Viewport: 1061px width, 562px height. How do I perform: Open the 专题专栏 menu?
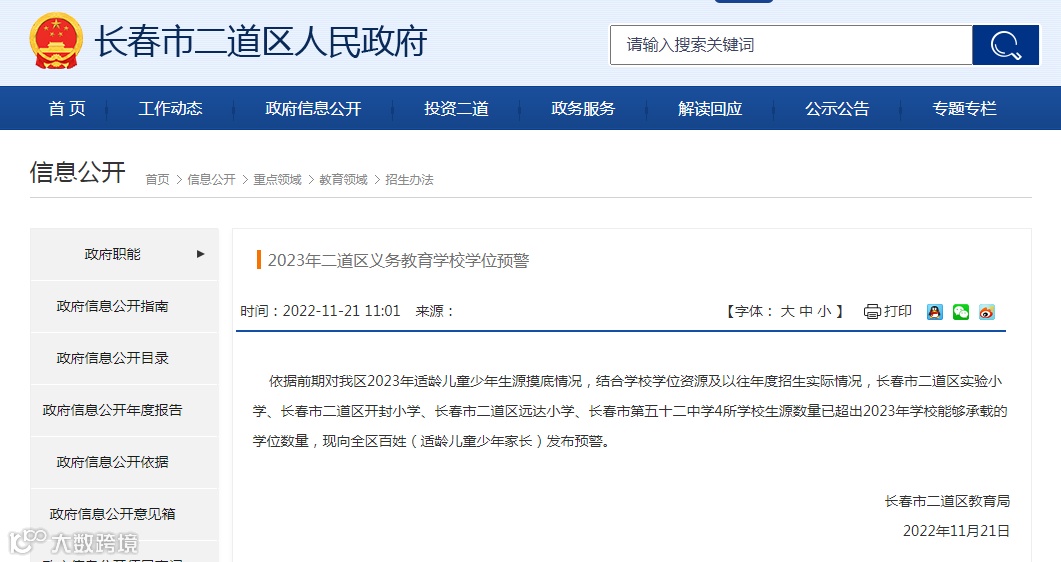click(964, 108)
